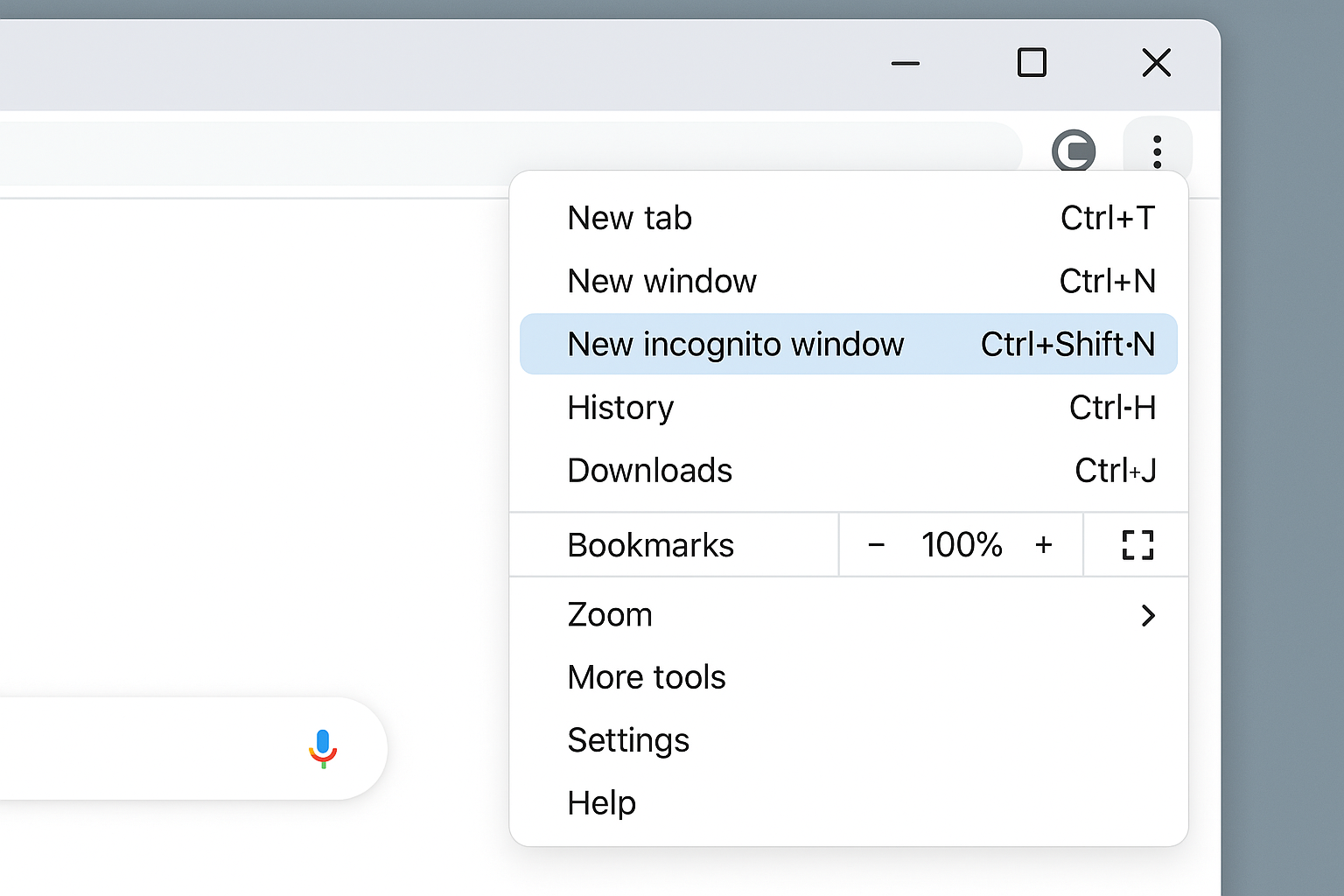Expand the Zoom submenu arrow
Viewport: 1344px width, 896px height.
point(1148,615)
